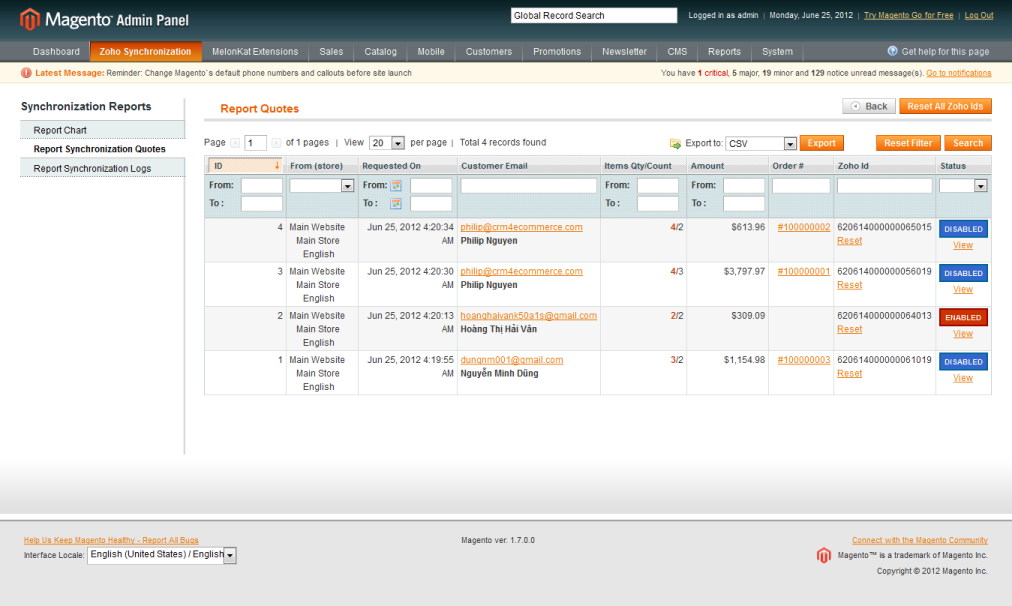Click the Customer Email filter field
This screenshot has width=1012, height=606.
click(529, 186)
